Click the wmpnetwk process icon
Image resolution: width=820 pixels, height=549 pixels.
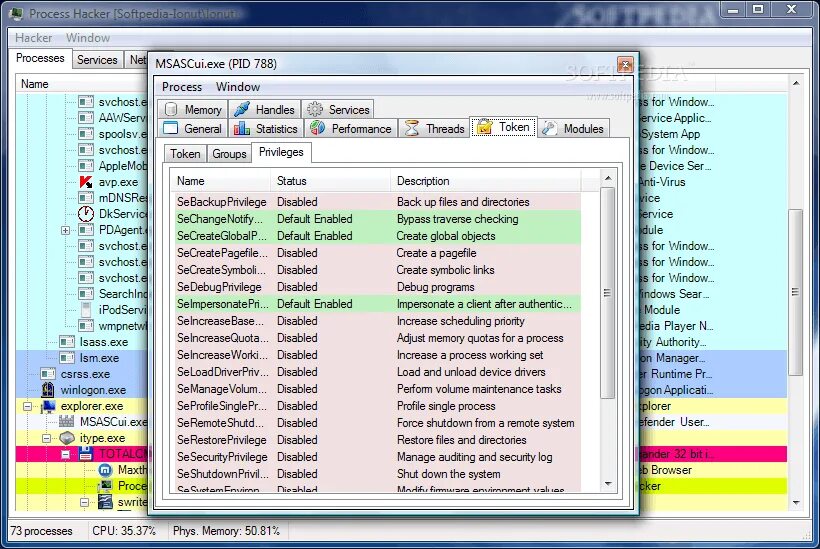tap(86, 326)
